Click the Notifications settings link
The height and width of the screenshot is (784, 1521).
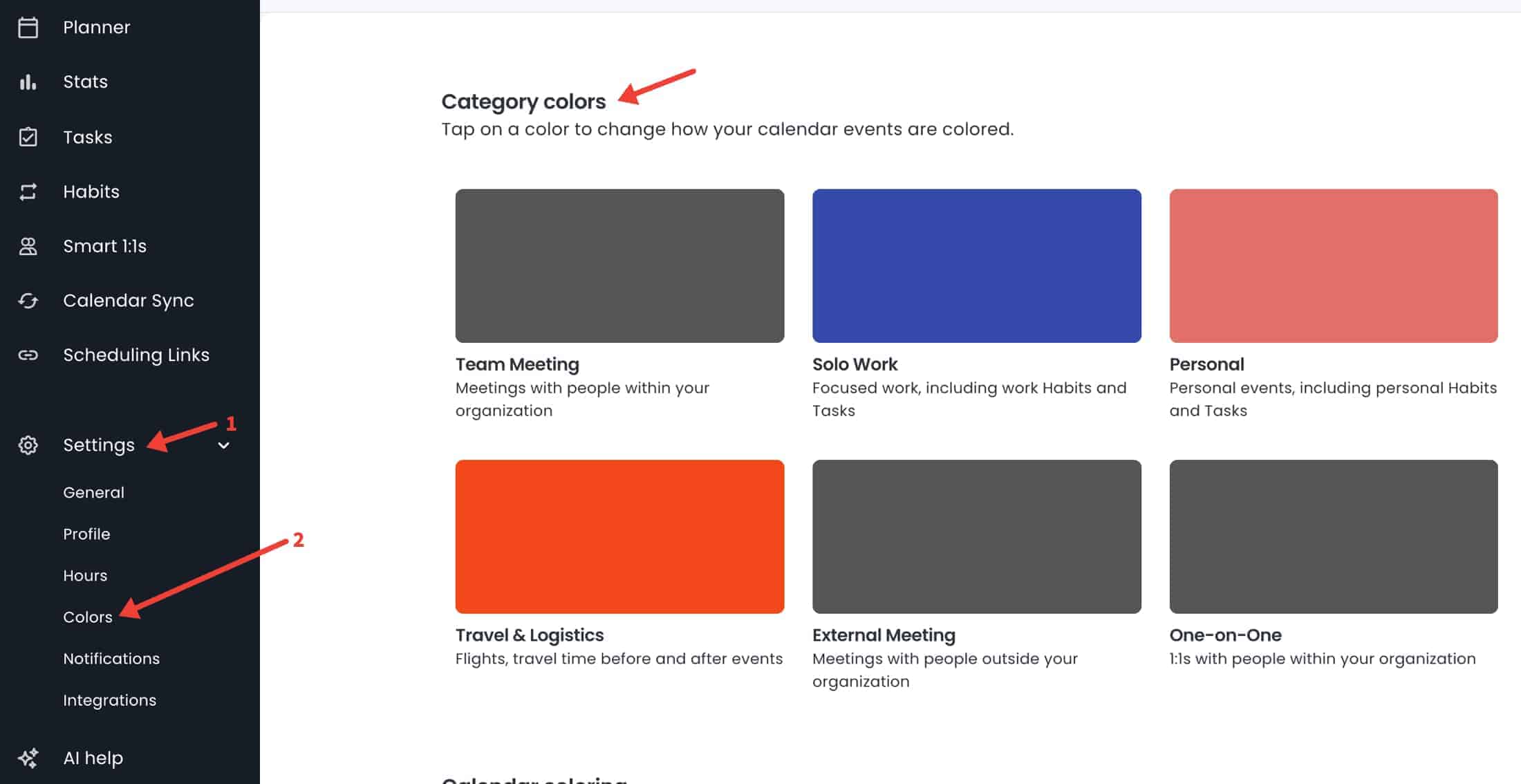111,658
